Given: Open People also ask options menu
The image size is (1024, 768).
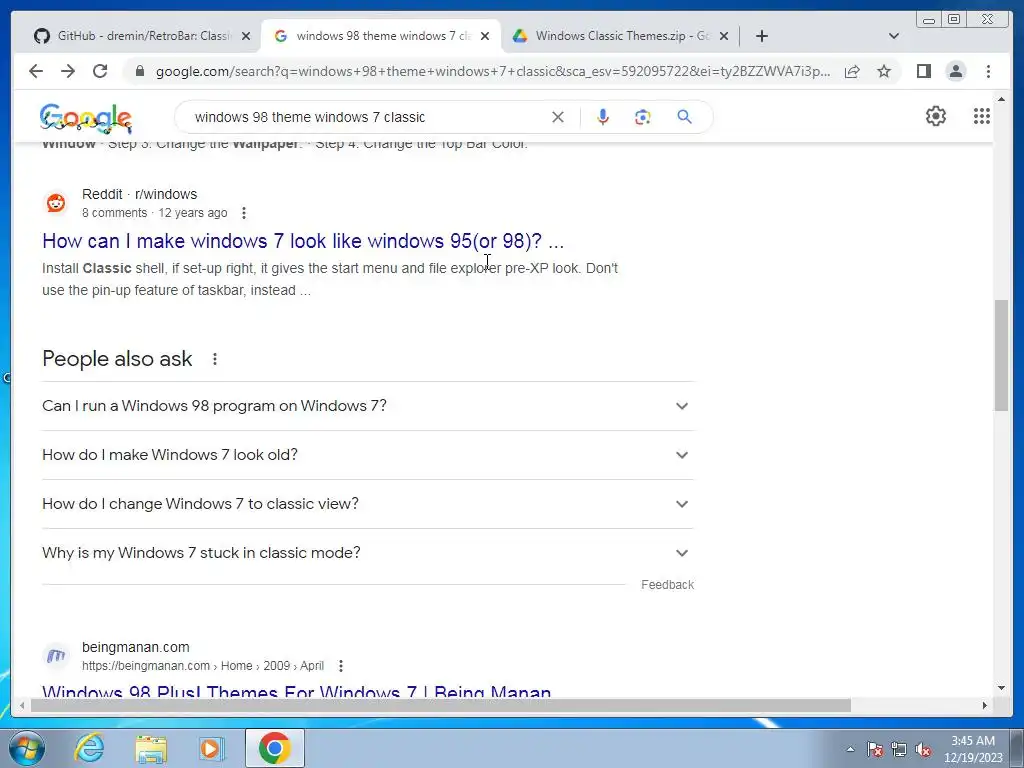Looking at the screenshot, I should (215, 359).
